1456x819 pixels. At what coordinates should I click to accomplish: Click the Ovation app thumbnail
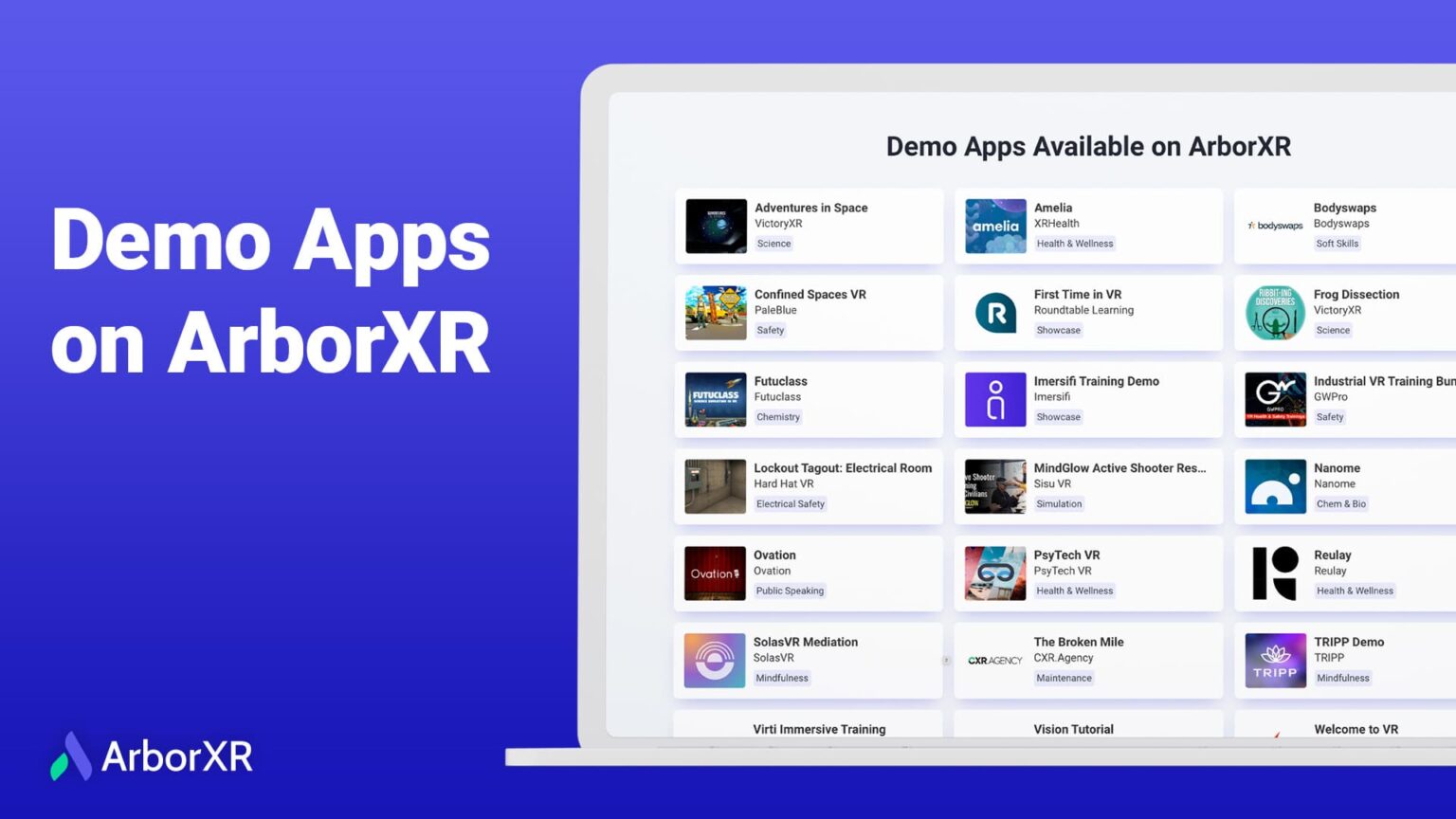715,573
